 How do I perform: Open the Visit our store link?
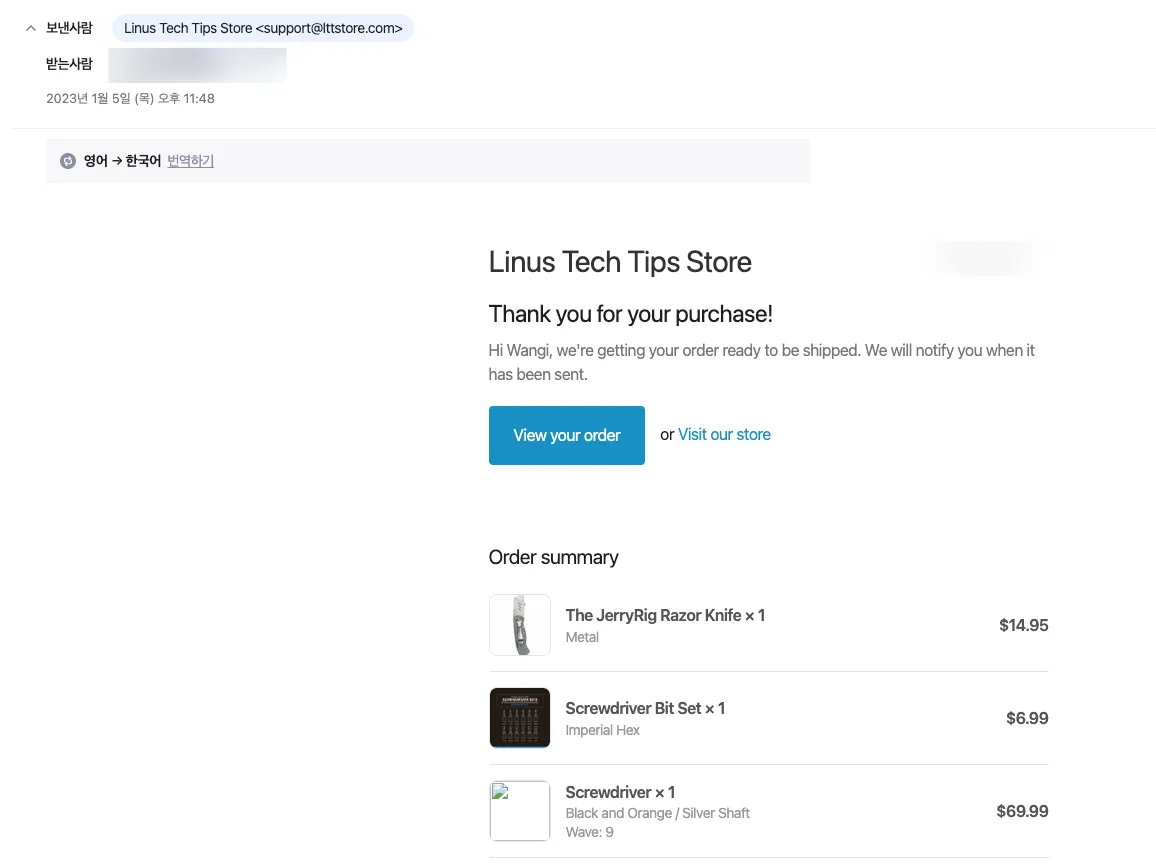[724, 435]
